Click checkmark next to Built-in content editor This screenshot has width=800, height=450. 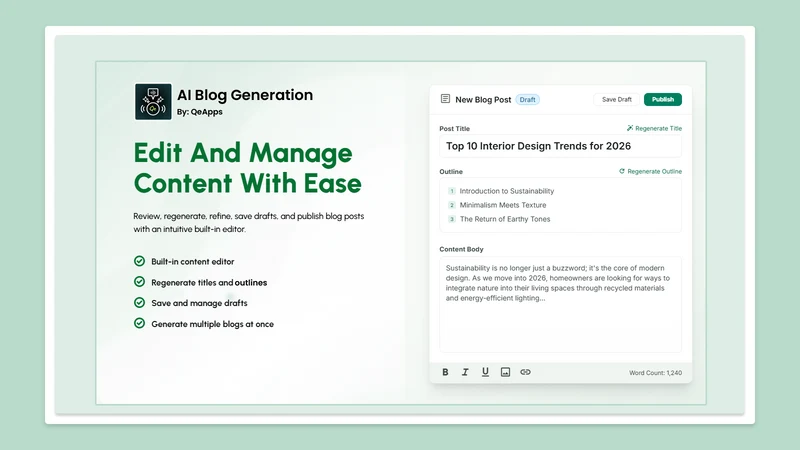point(139,261)
